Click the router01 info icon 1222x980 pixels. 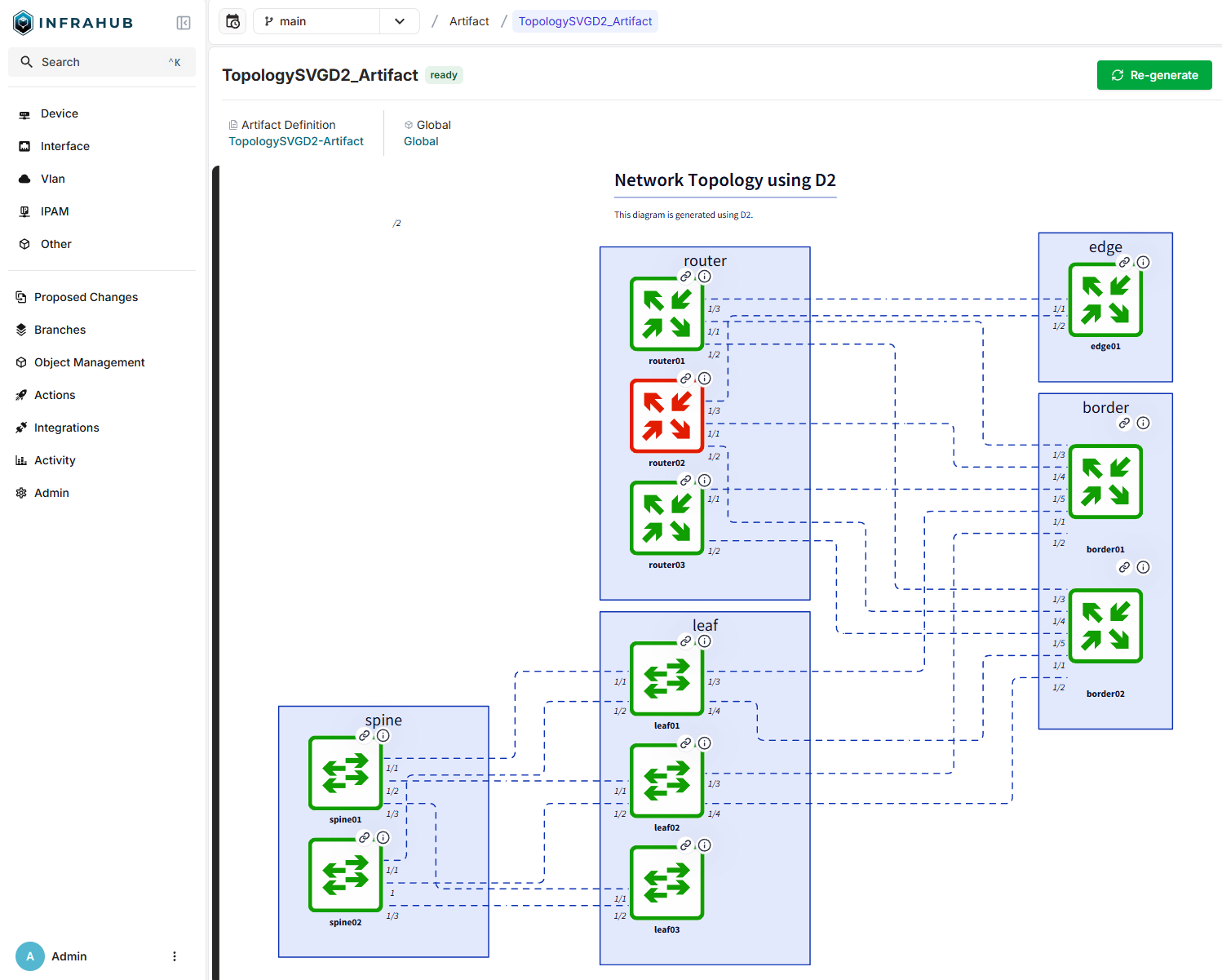[x=705, y=277]
